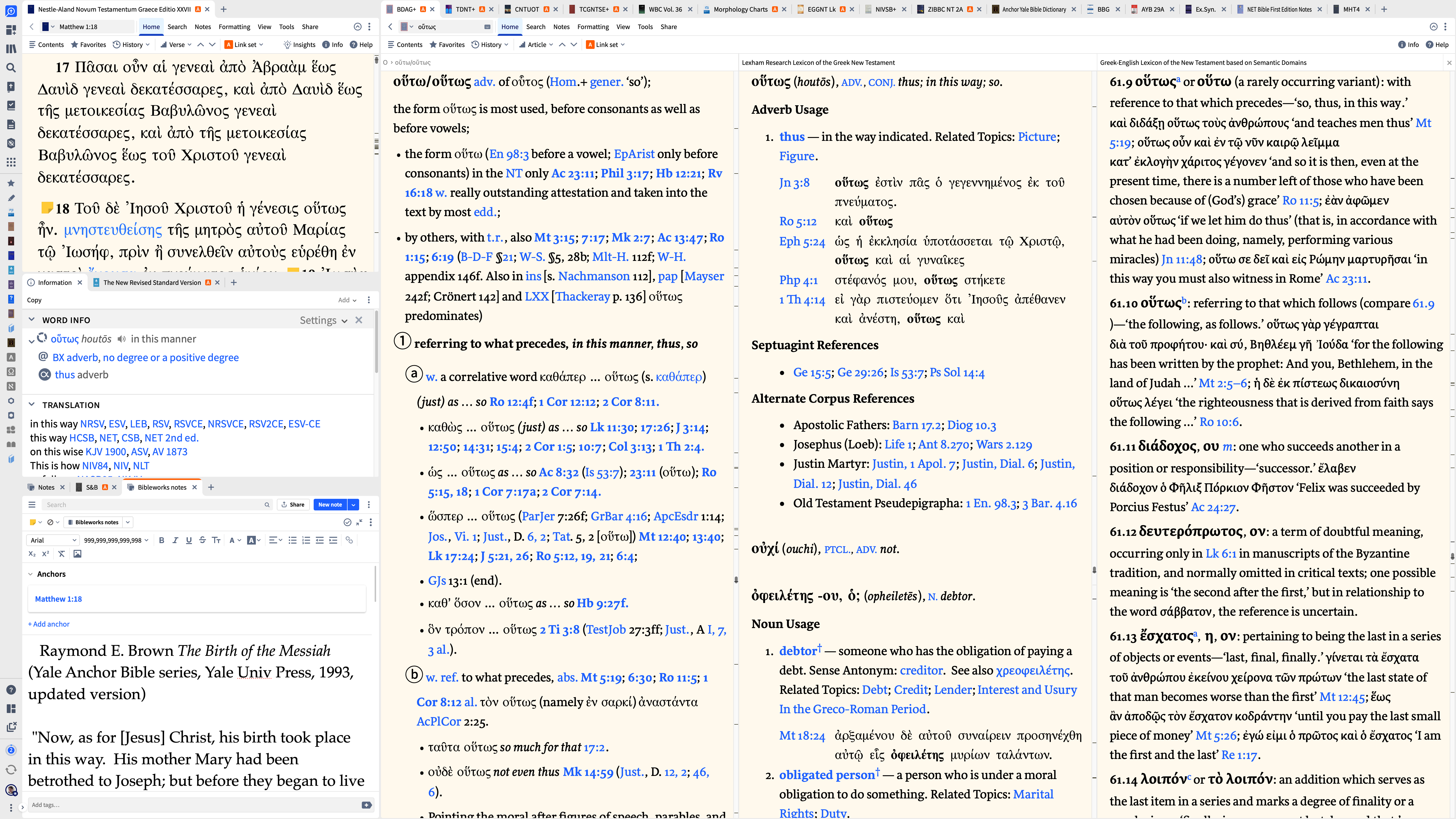
Task: Open the text highlight color picker
Action: [254, 540]
